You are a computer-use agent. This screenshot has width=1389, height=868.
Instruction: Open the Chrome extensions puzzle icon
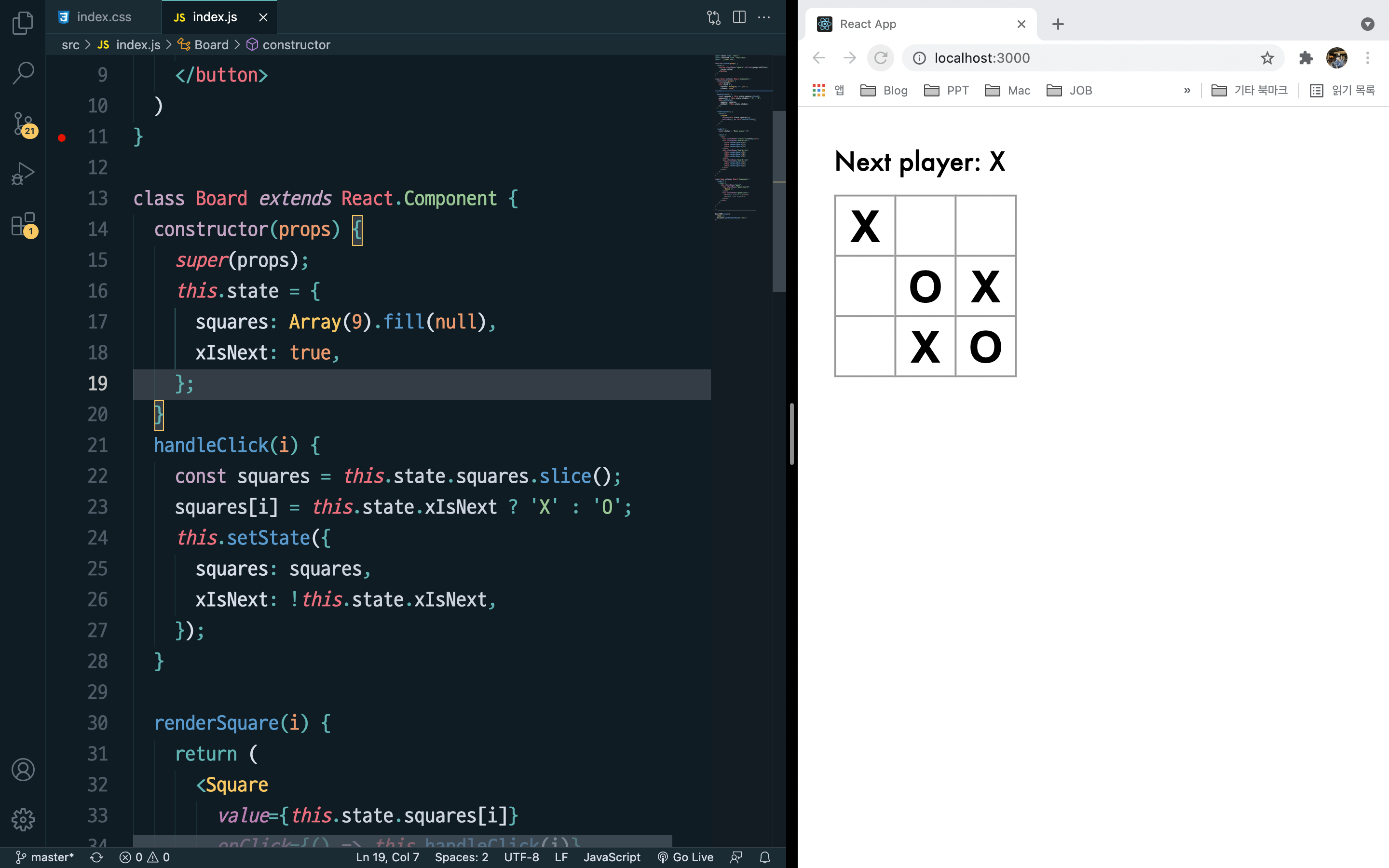[x=1306, y=58]
